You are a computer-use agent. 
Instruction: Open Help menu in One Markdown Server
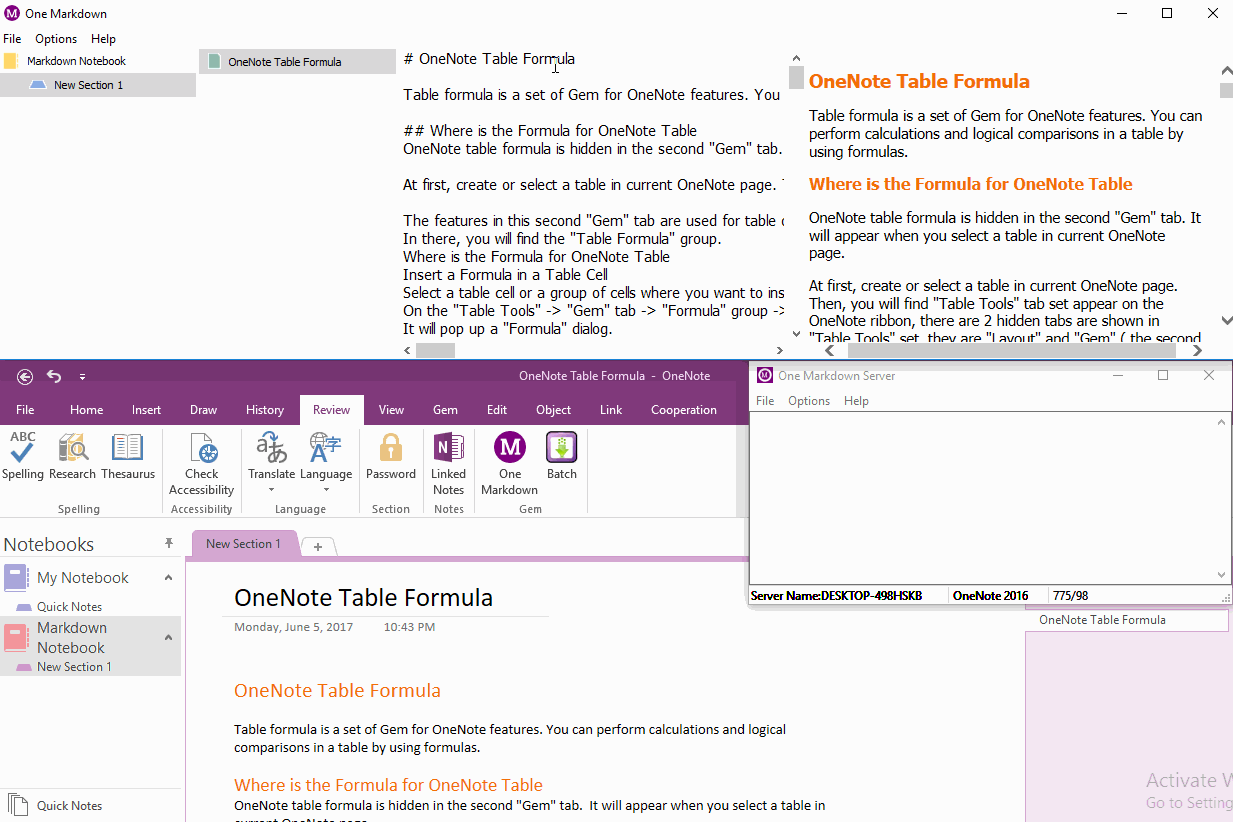click(856, 401)
